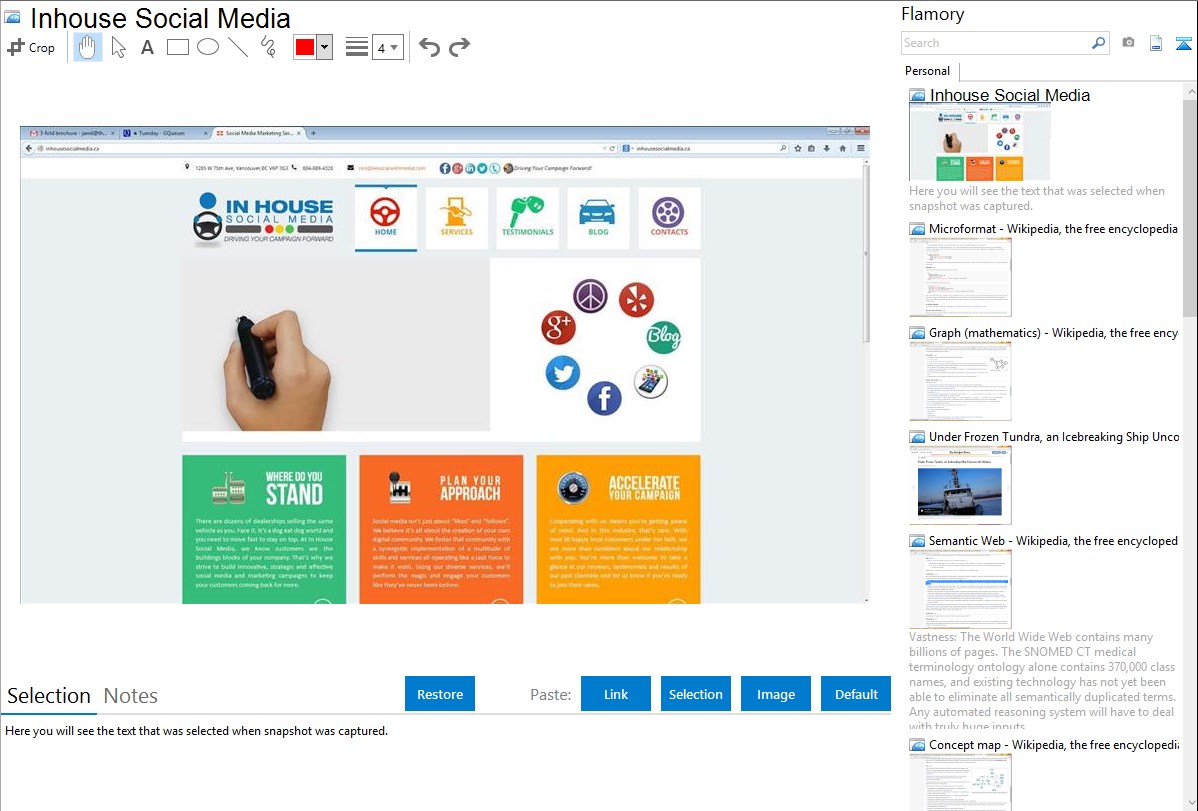The image size is (1198, 811).
Task: Activate the hand pan tool
Action: coord(88,47)
